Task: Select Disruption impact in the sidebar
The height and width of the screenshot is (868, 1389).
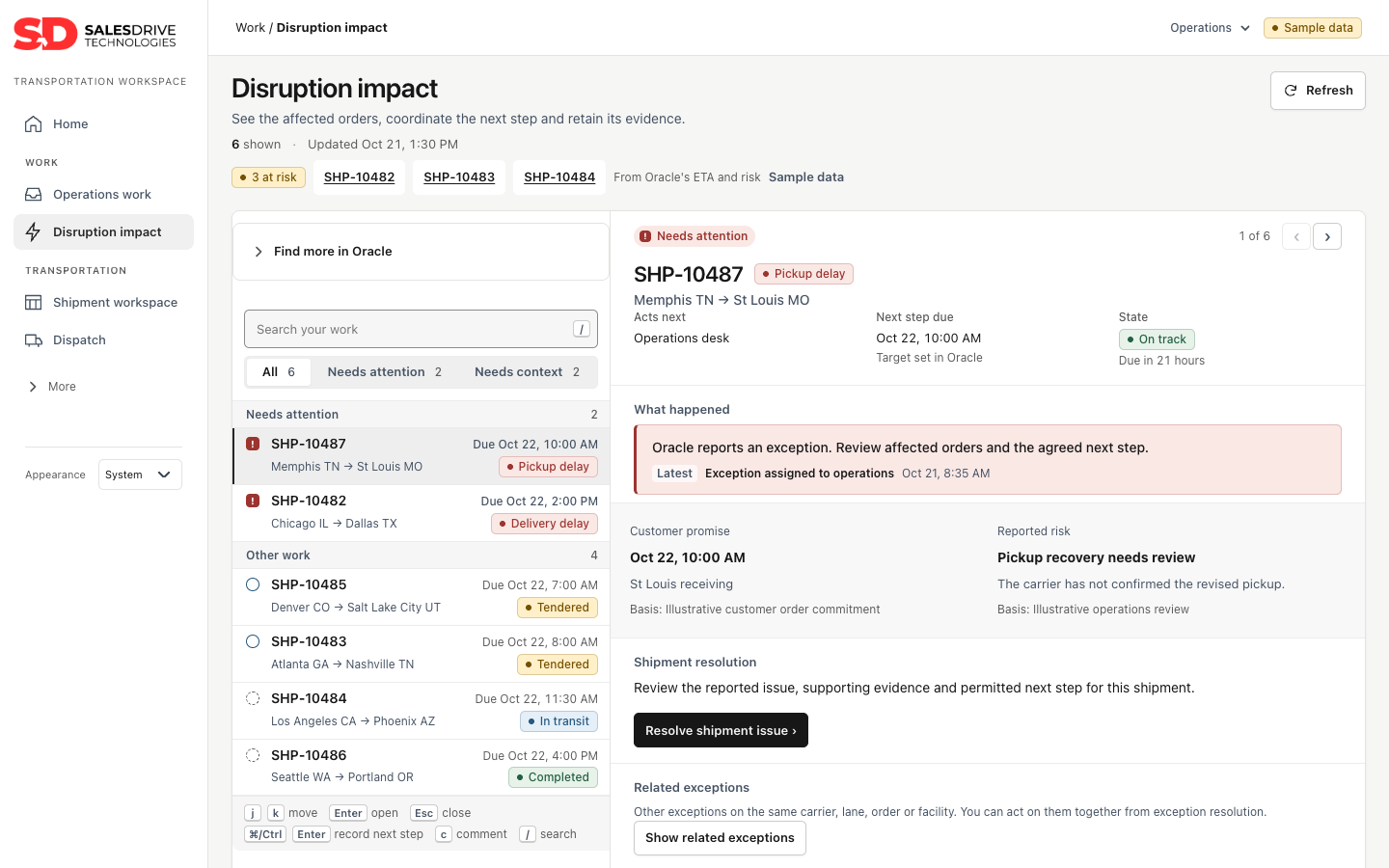Action: 103,231
